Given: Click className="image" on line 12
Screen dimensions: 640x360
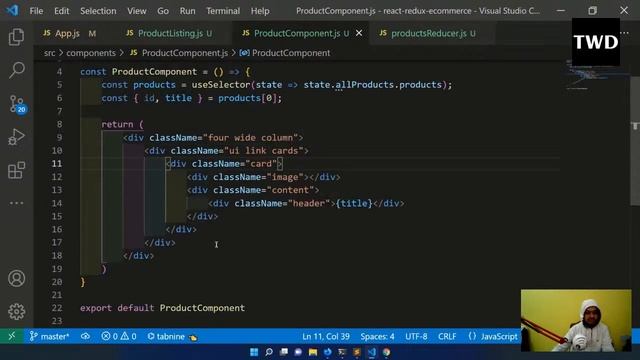Looking at the screenshot, I should (x=258, y=177).
